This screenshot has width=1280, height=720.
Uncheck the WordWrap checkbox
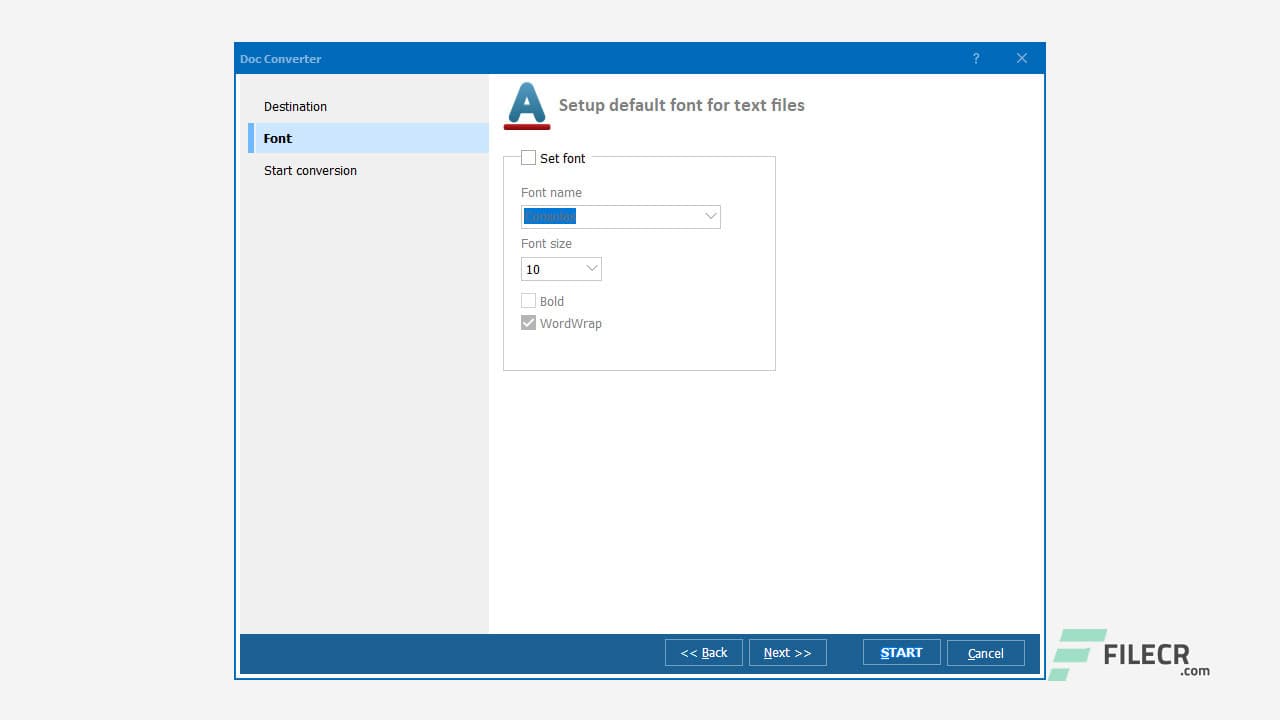click(x=528, y=322)
